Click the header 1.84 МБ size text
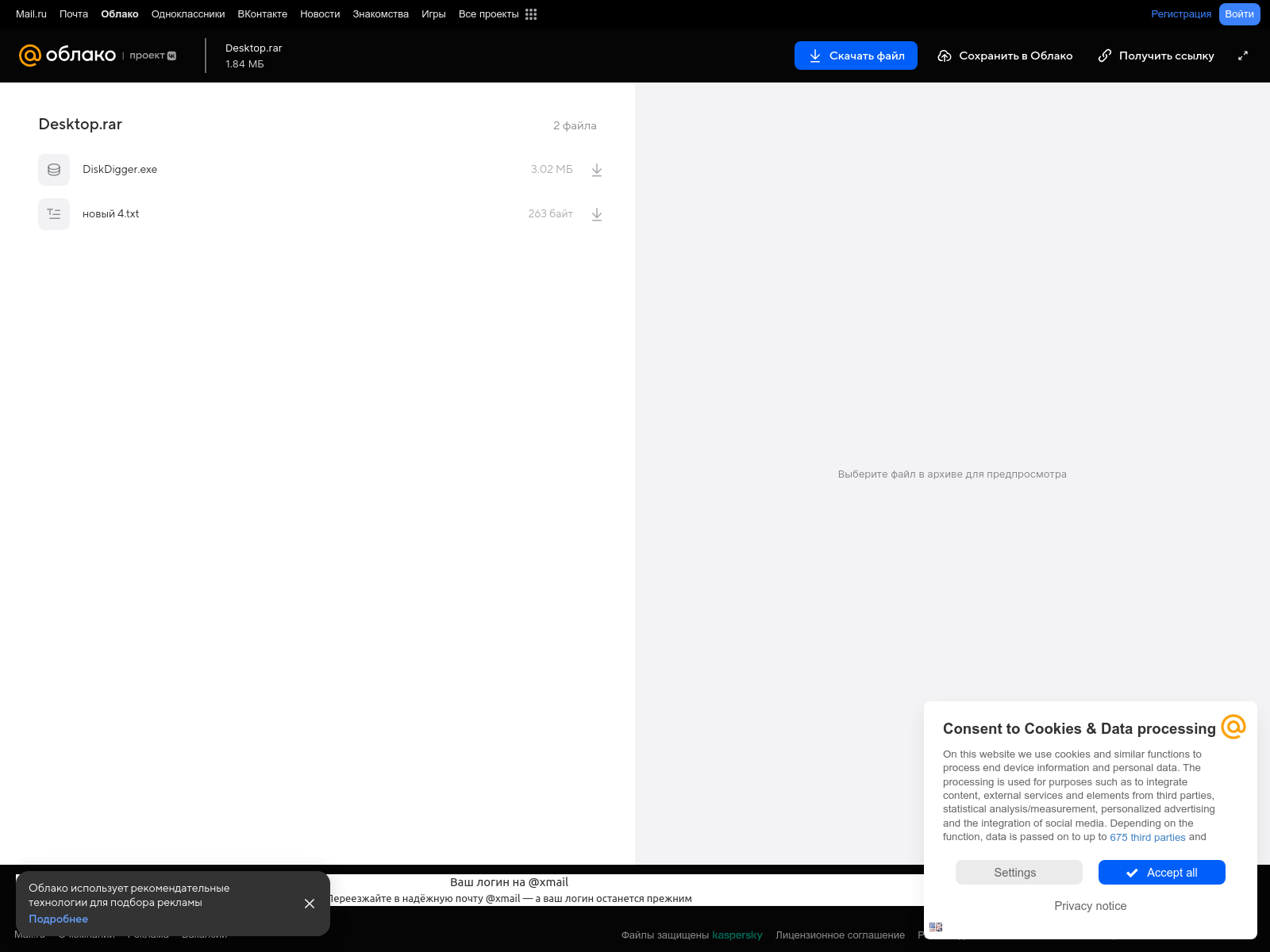 244,64
